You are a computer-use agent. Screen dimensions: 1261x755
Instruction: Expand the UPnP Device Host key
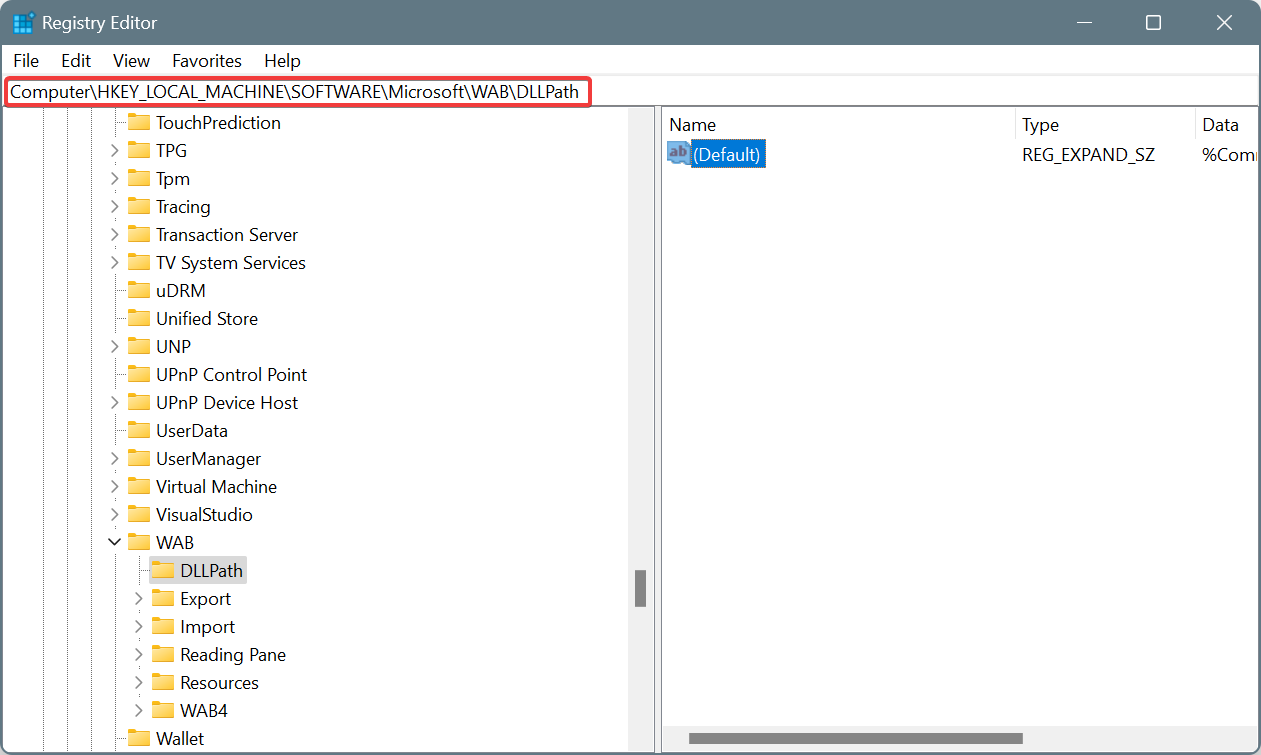pyautogui.click(x=115, y=403)
